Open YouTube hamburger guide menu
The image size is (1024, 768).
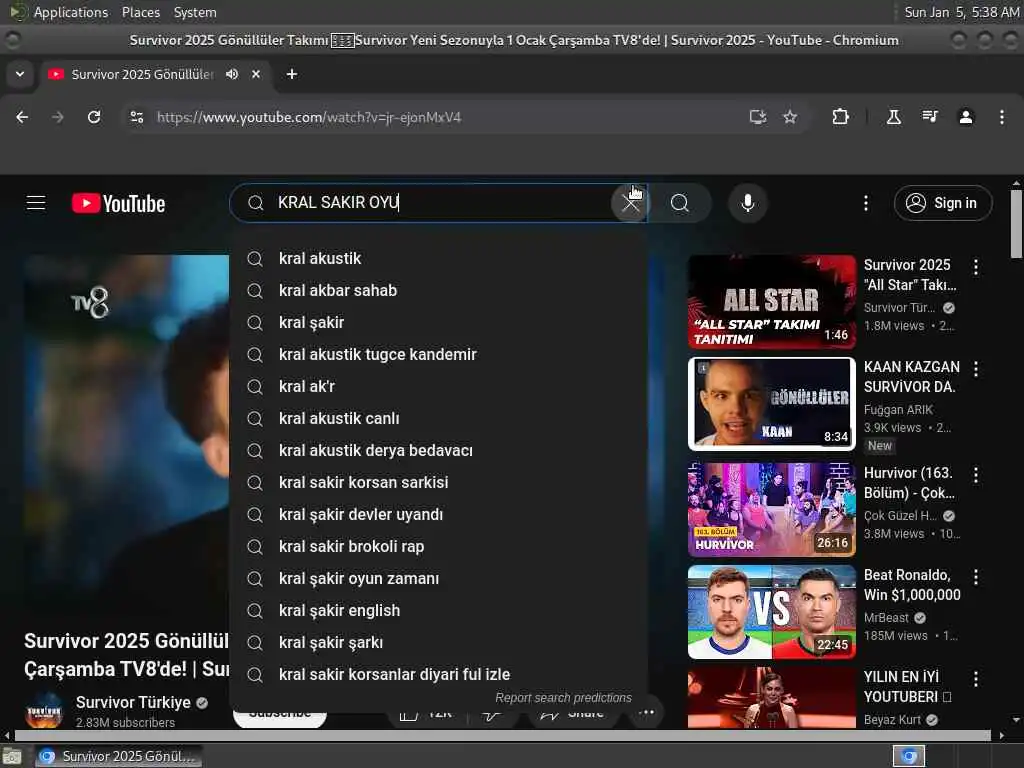coord(36,203)
